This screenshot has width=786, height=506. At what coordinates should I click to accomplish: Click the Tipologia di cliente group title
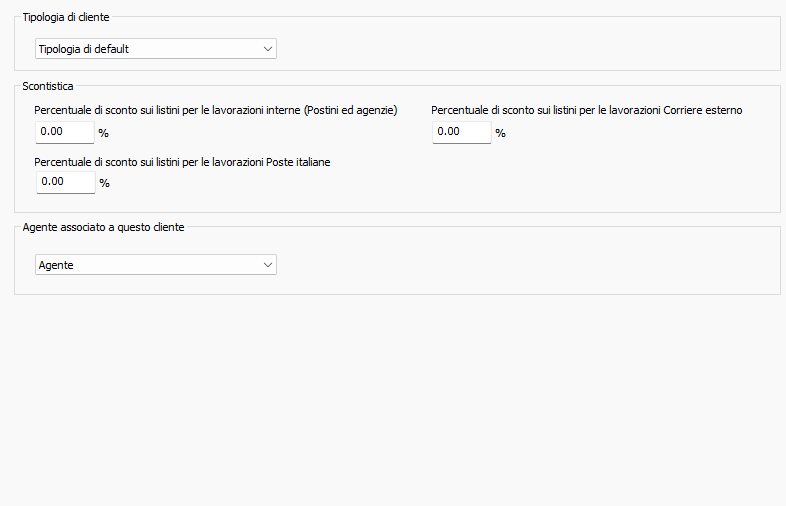[x=66, y=17]
